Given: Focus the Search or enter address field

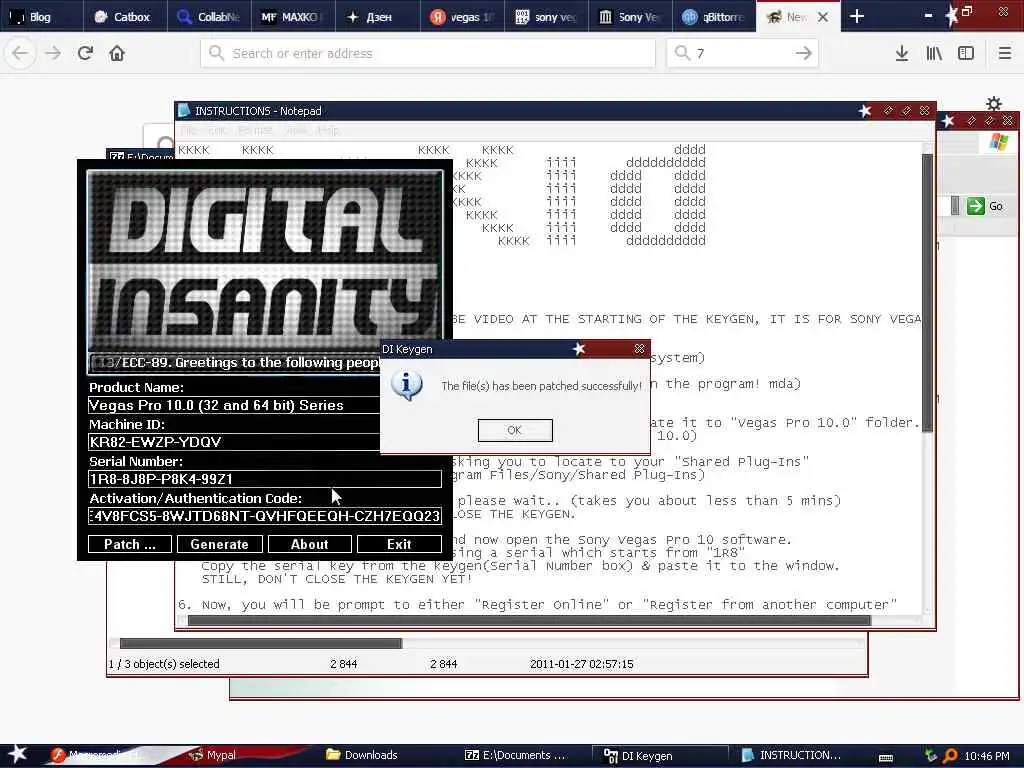Looking at the screenshot, I should [428, 53].
